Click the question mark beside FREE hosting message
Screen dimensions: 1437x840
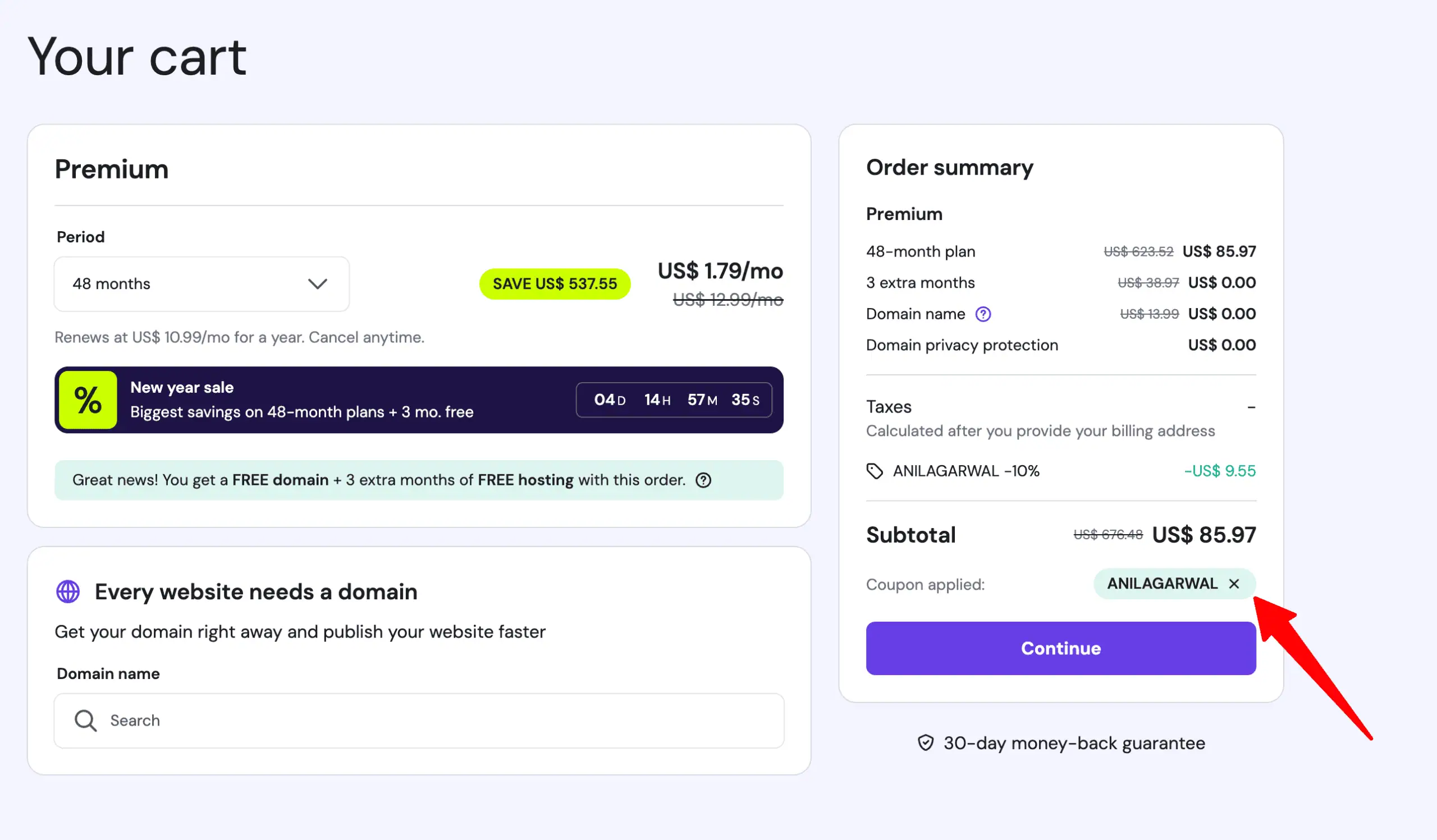[704, 480]
